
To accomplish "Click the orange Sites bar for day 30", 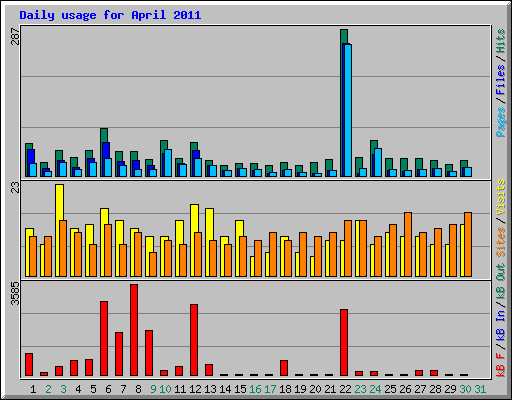I will (468, 244).
